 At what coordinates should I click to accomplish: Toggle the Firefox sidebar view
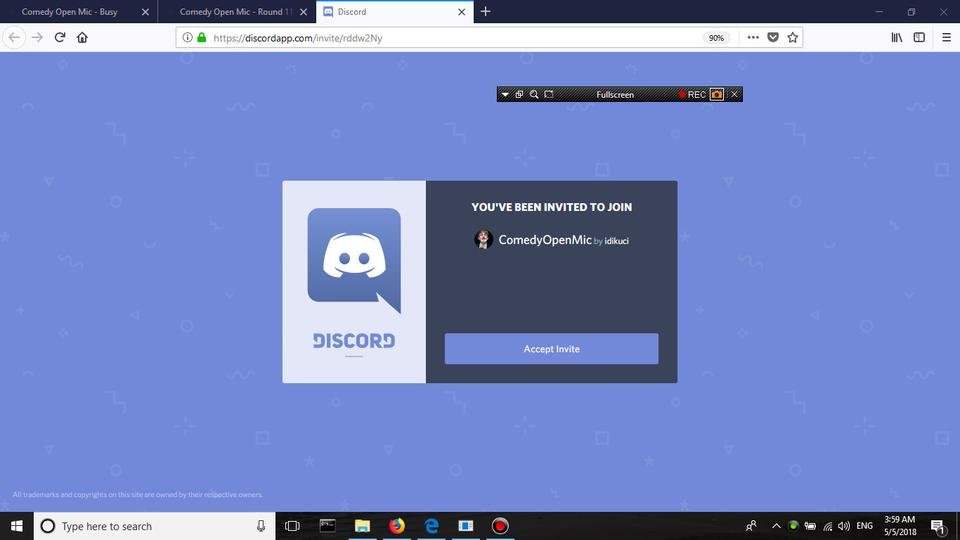[x=919, y=37]
